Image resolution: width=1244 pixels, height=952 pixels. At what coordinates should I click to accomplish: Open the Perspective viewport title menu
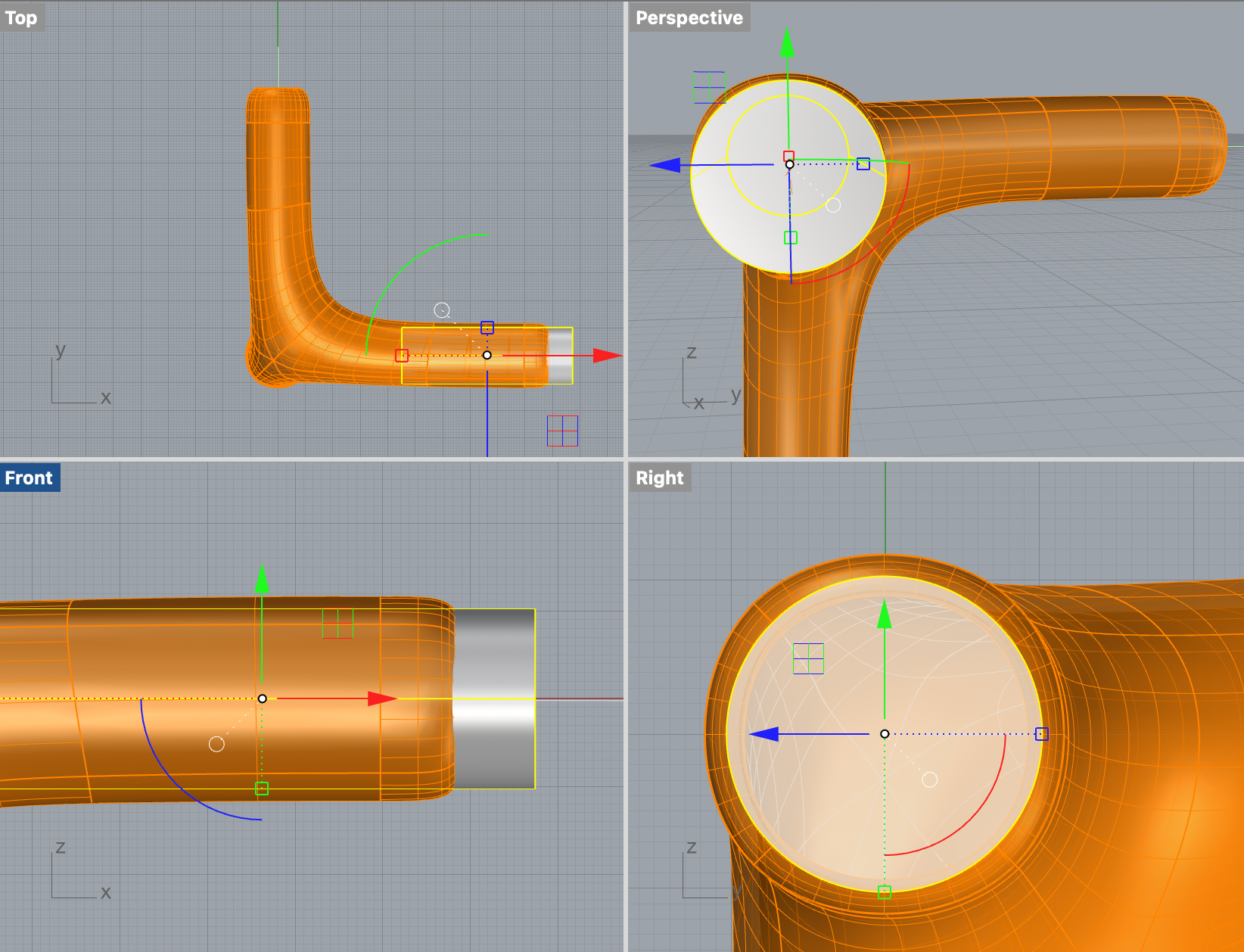[x=689, y=17]
